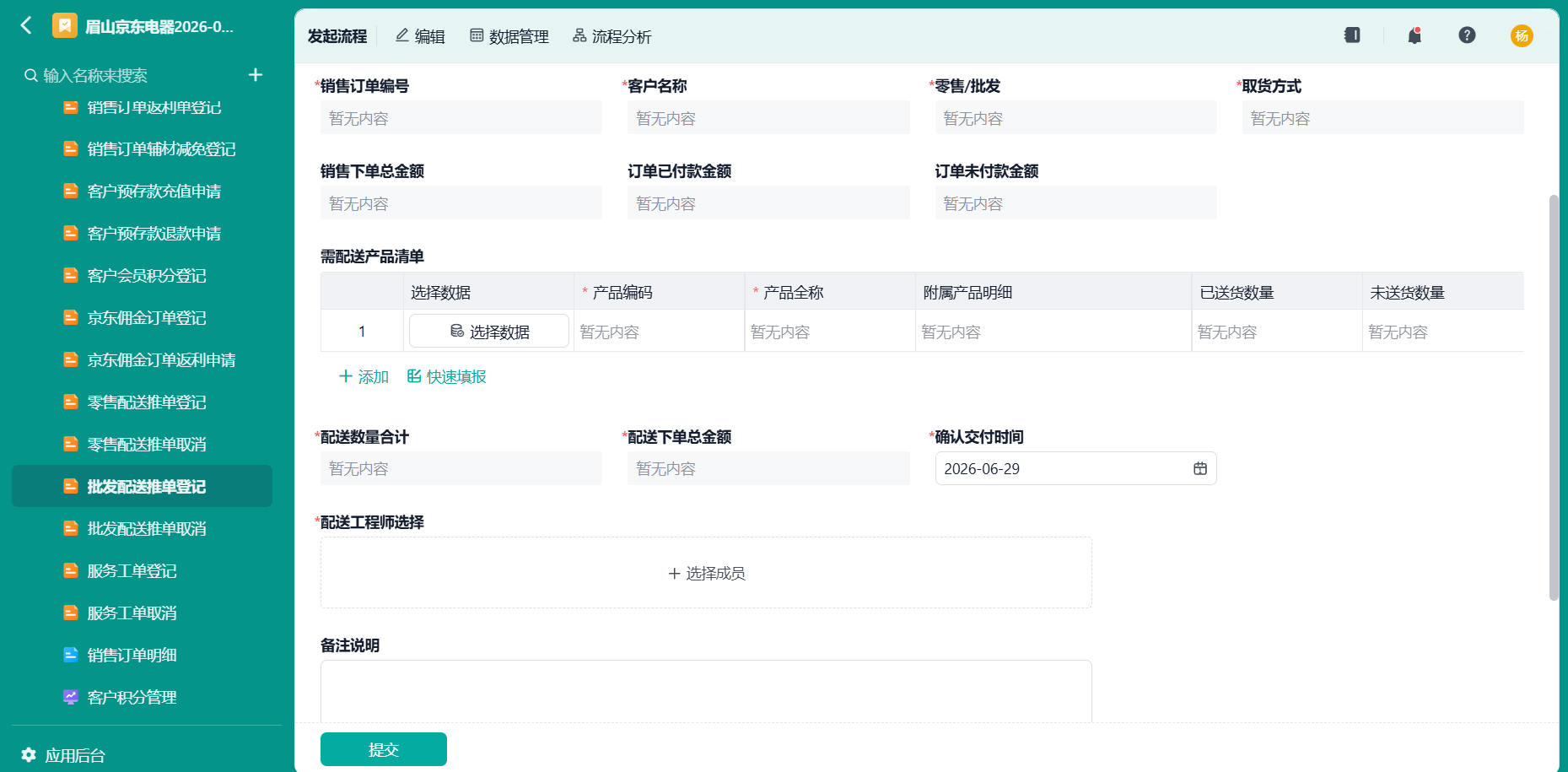Click the 配送数量合计 field
The image size is (1568, 772).
[461, 469]
